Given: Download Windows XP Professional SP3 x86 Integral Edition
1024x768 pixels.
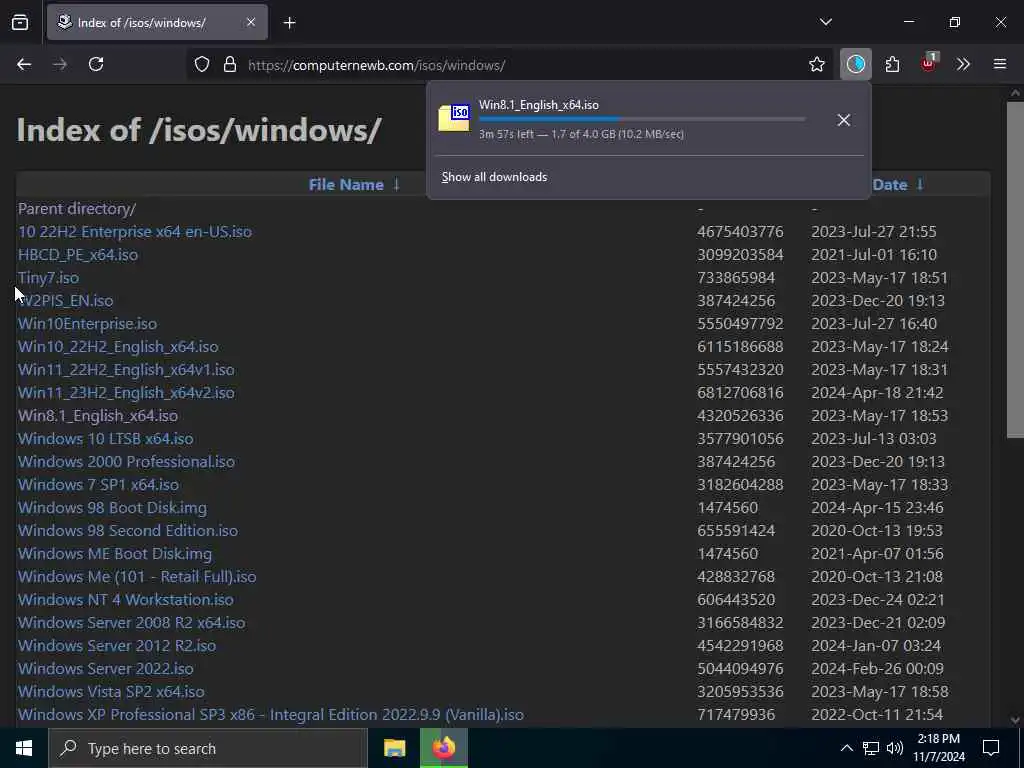Looking at the screenshot, I should [271, 714].
